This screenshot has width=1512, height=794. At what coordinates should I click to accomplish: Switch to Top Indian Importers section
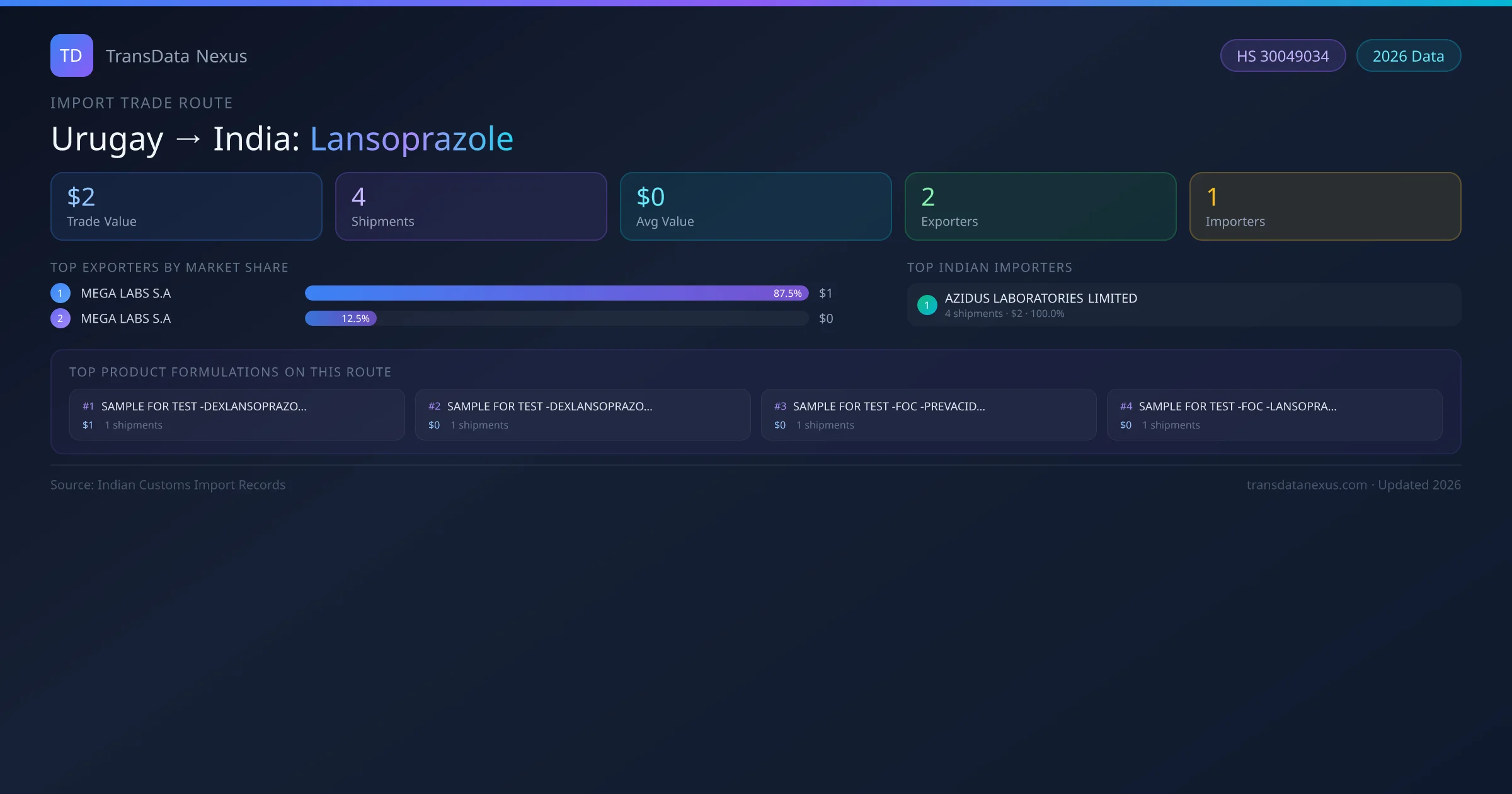pos(990,267)
